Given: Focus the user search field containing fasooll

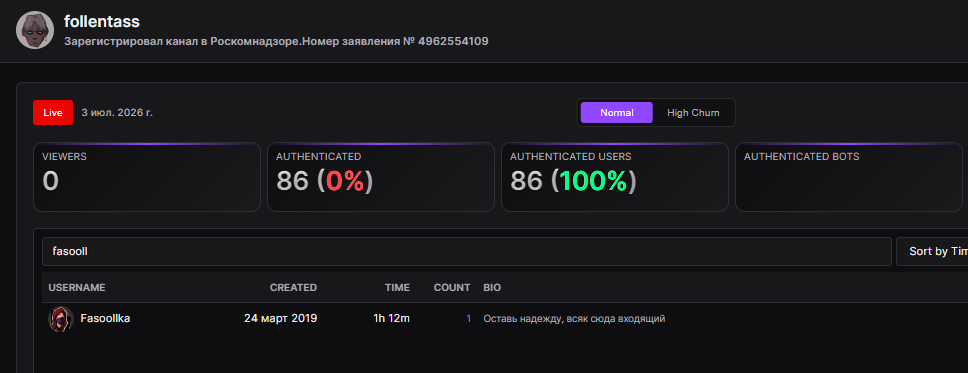Looking at the screenshot, I should (467, 251).
